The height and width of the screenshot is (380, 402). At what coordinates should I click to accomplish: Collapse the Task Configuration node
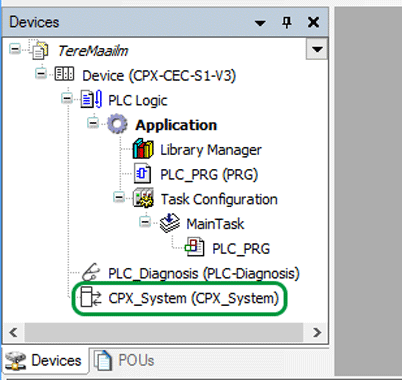coord(119,197)
